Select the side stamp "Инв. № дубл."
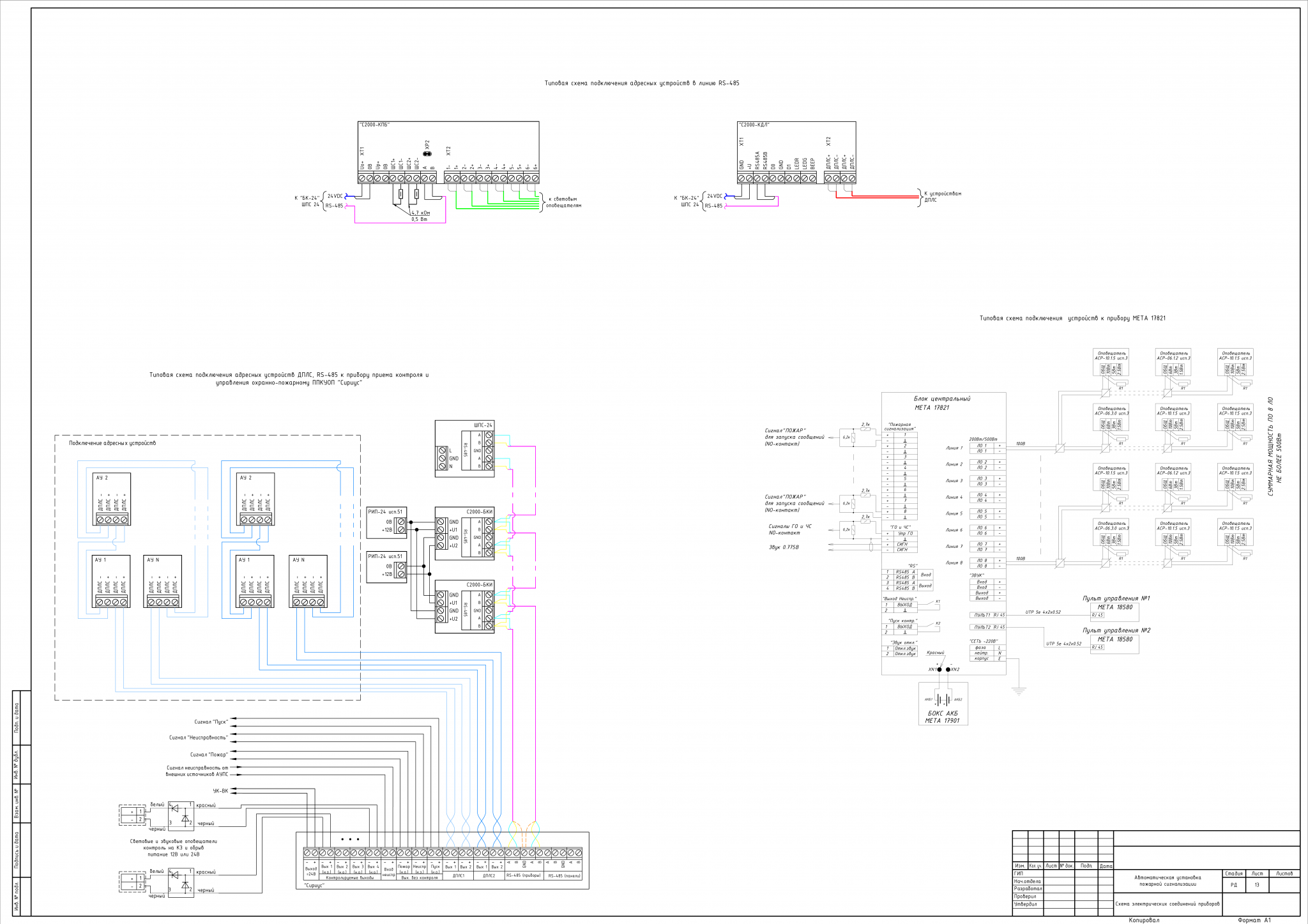1308x924 pixels. pos(17,764)
